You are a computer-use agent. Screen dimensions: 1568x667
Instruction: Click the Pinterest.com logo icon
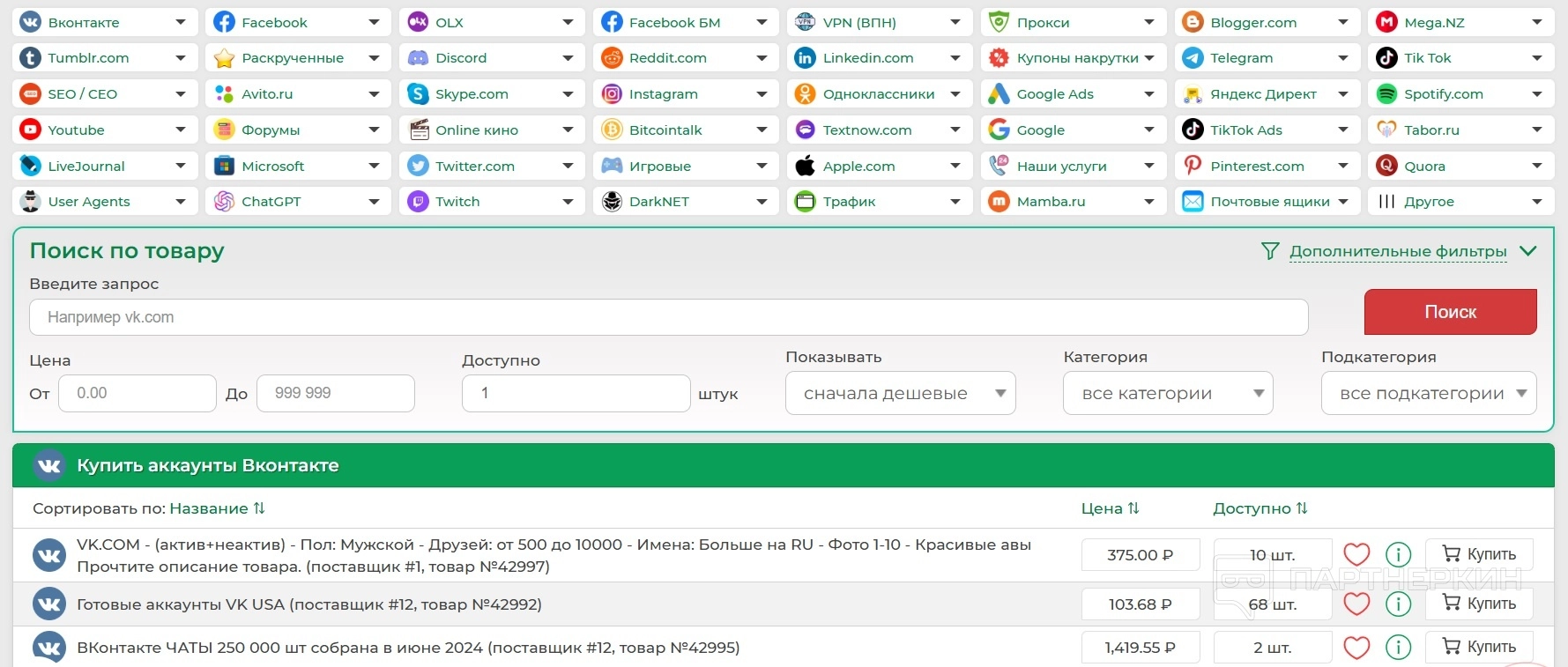tap(1193, 166)
